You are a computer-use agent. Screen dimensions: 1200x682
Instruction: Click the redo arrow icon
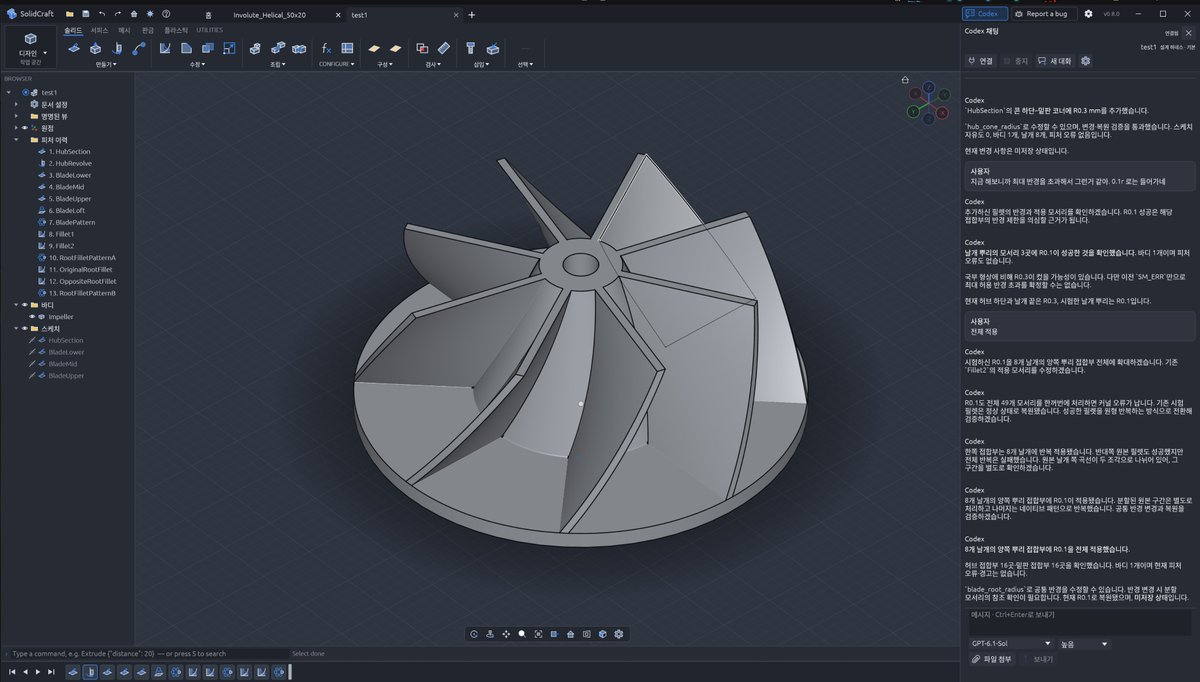click(x=118, y=15)
